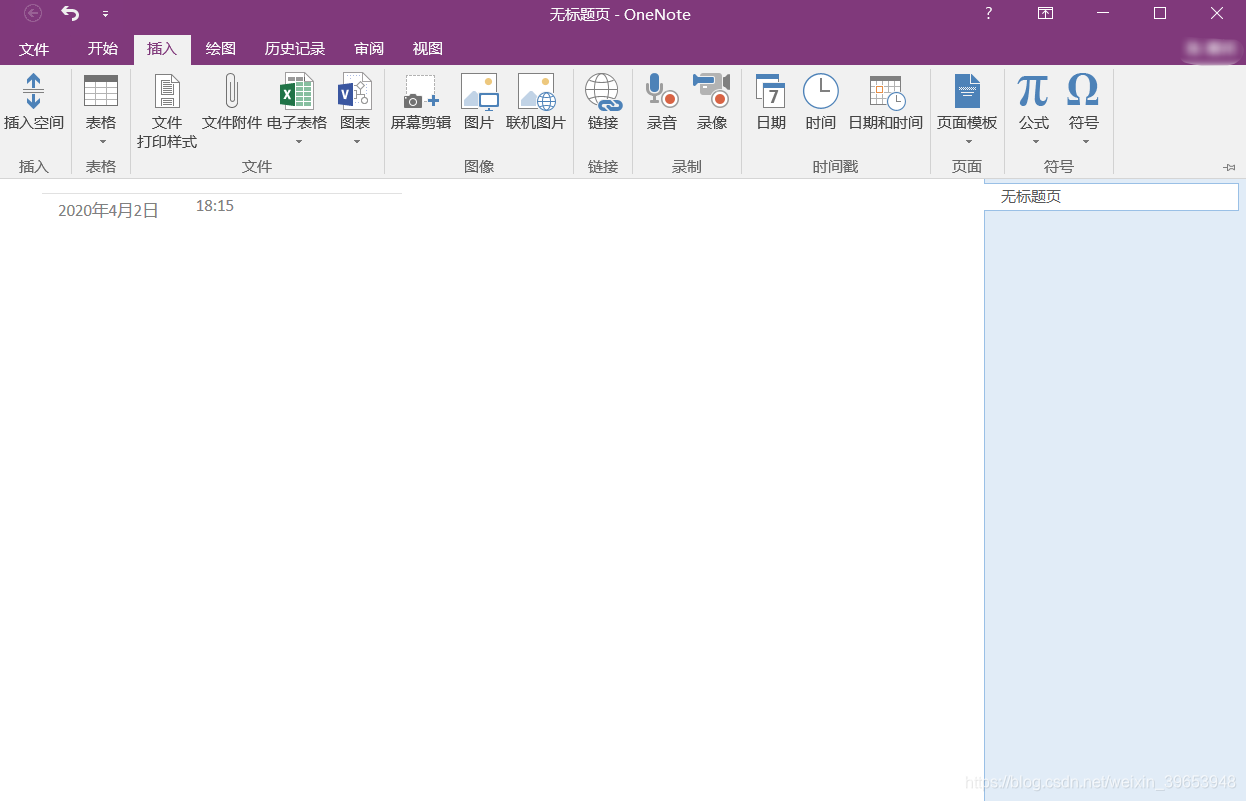Switch to the Review (审阅) tab
This screenshot has height=801, width=1246.
tap(369, 49)
